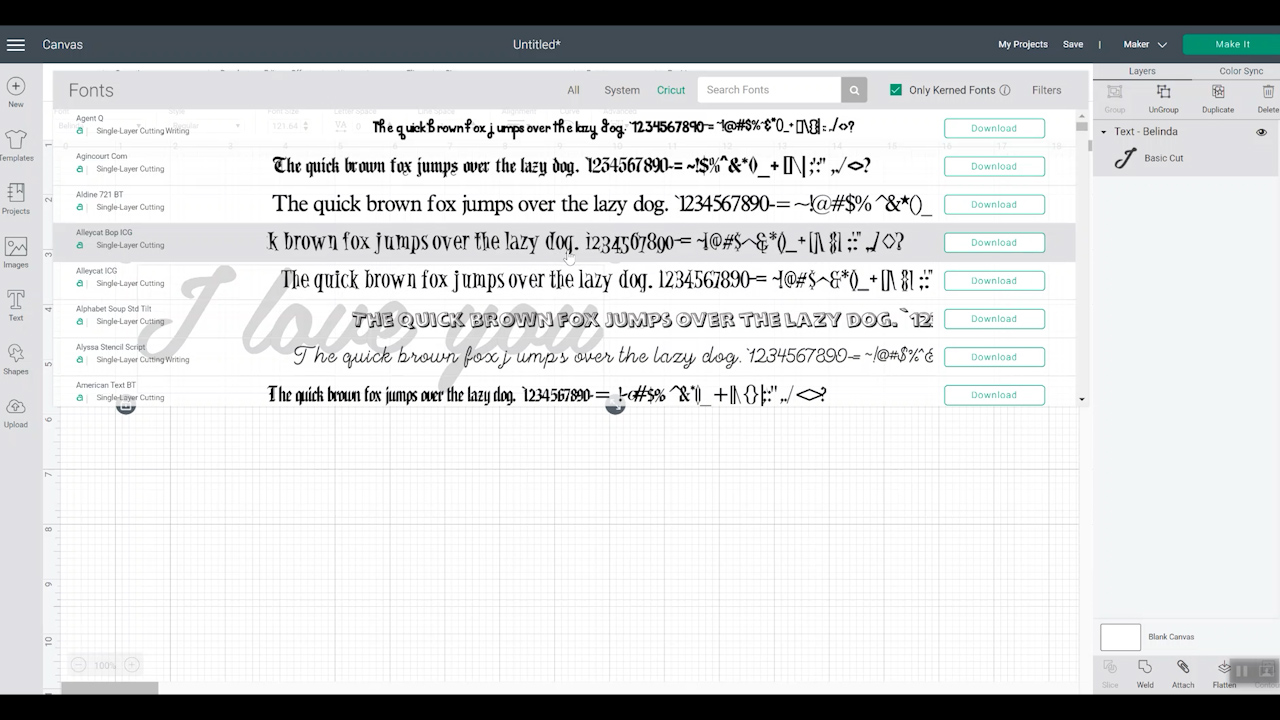Create a New project from sidebar

[16, 92]
